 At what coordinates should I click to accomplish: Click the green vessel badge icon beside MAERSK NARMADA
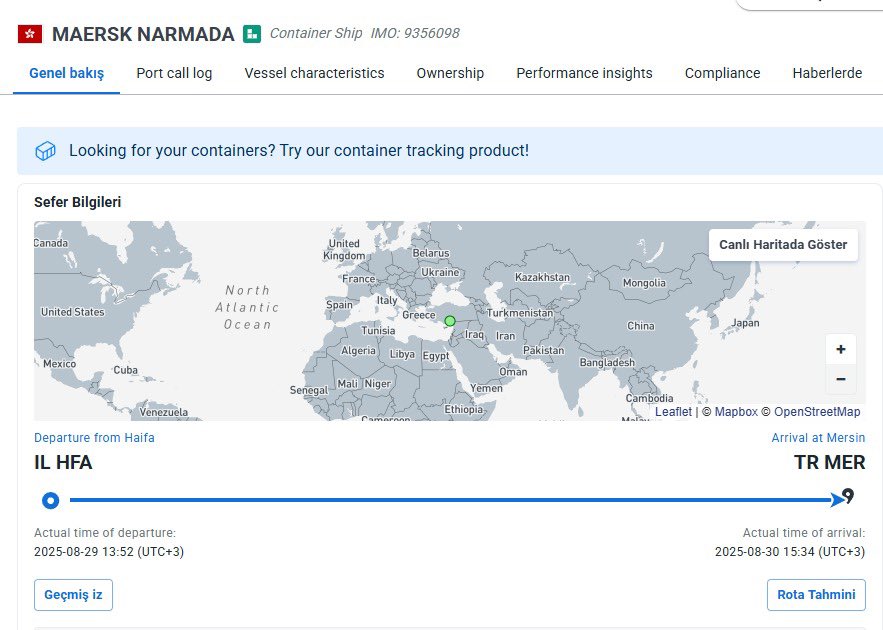tap(252, 34)
